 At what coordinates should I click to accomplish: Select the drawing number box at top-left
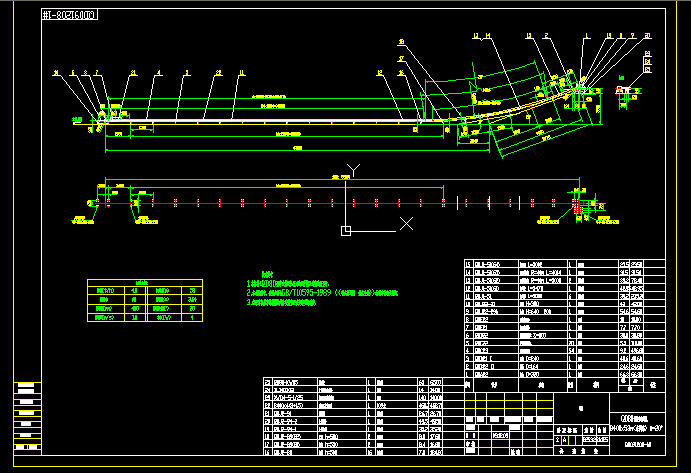[70, 15]
